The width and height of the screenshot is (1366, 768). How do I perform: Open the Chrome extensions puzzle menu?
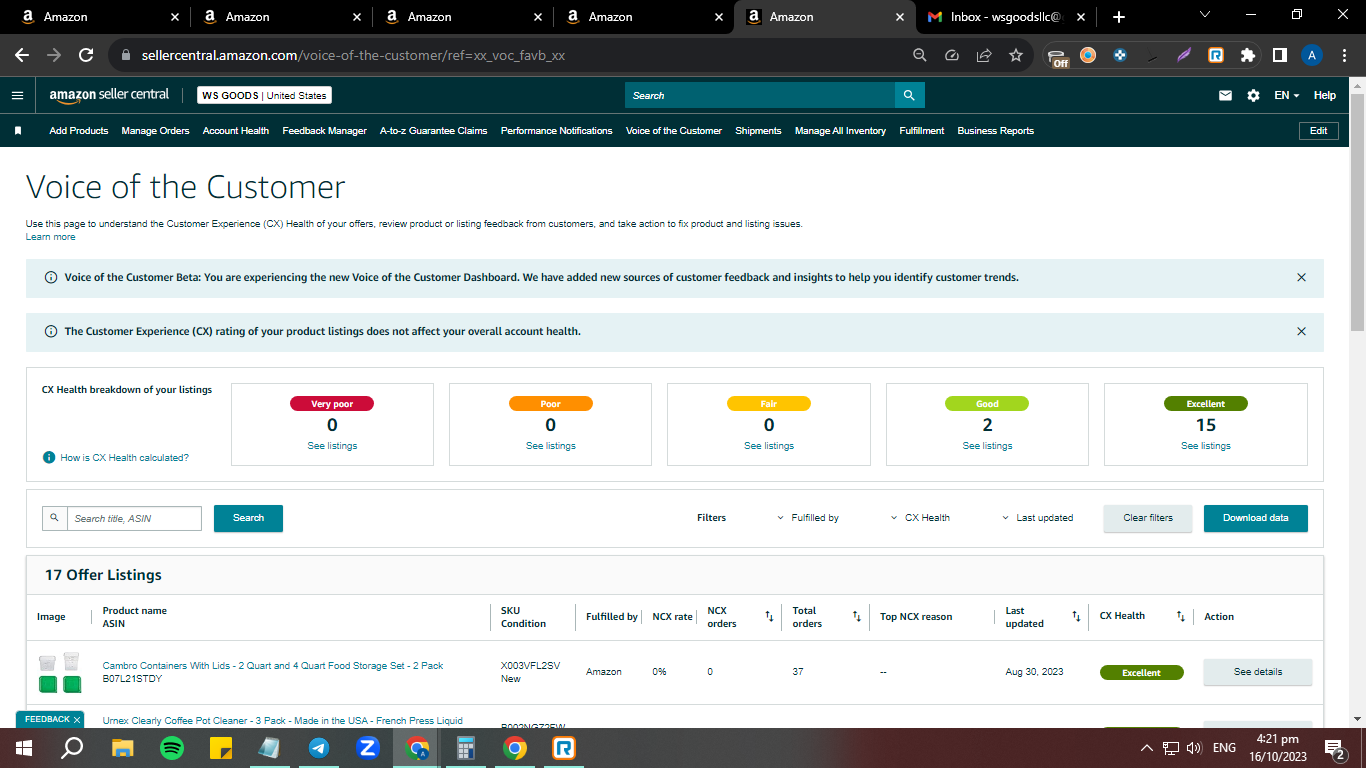pos(1248,56)
